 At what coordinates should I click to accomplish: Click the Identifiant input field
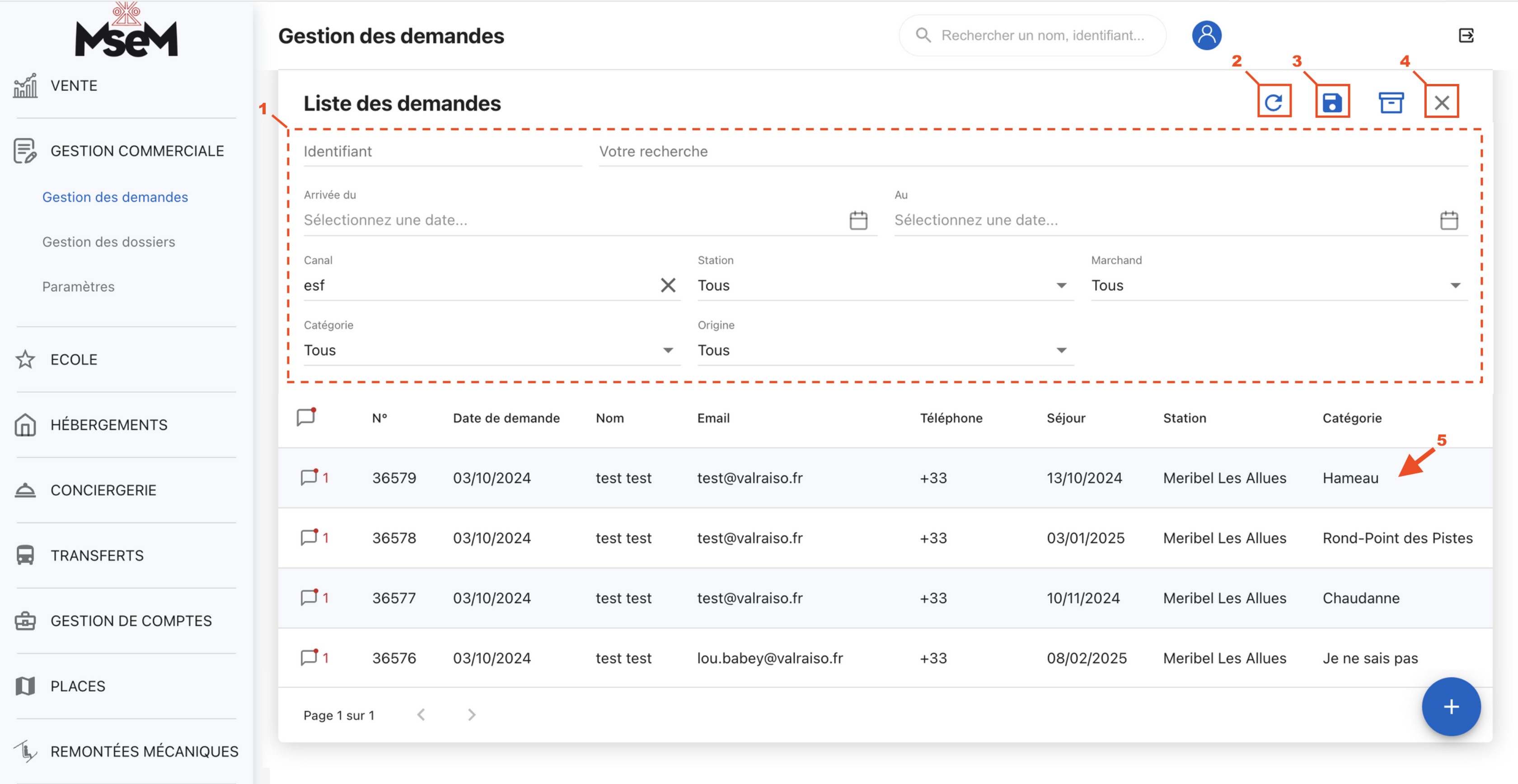coord(442,151)
